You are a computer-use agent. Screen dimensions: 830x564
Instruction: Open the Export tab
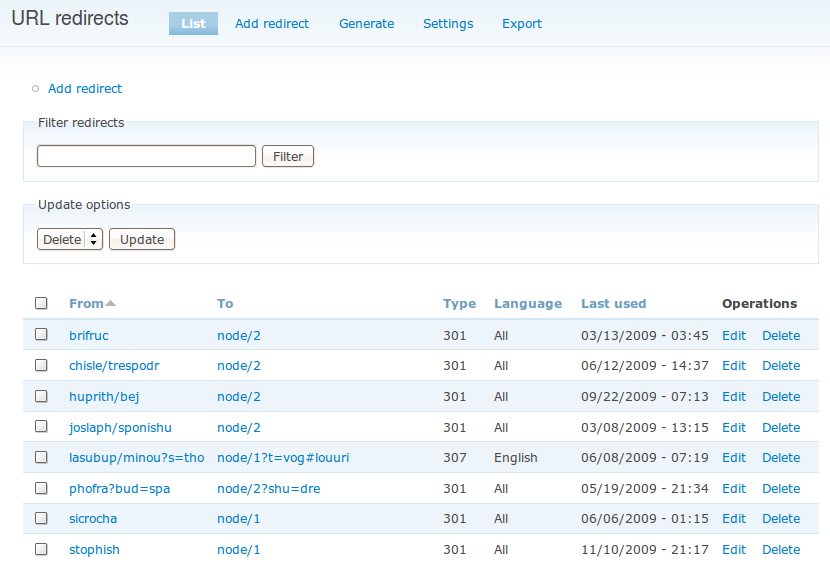[521, 24]
